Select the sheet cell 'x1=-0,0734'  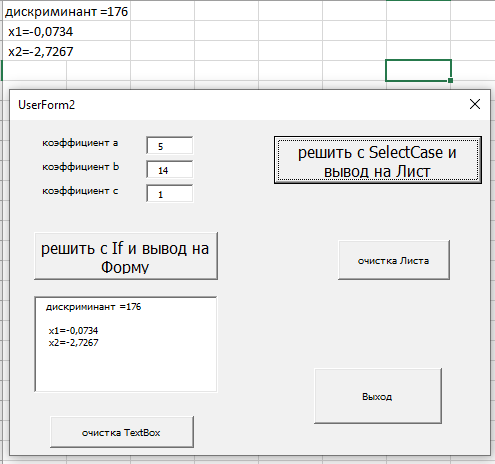click(66, 31)
